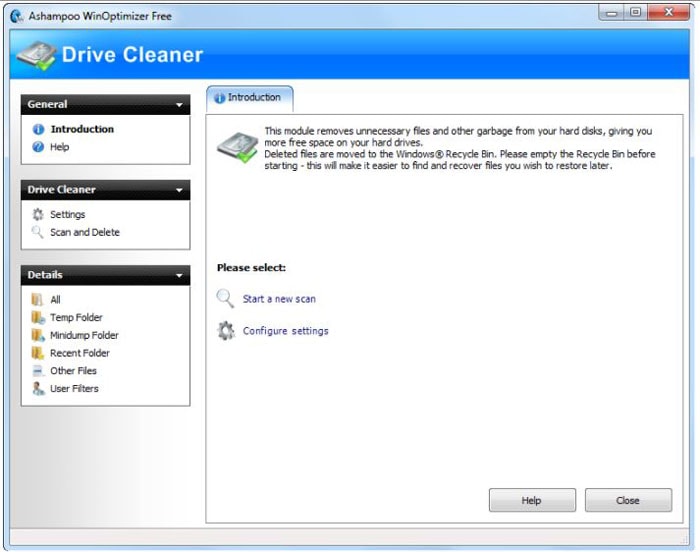Click the Recent Folder icon
Viewport: 700px width, 552px height.
(x=38, y=353)
